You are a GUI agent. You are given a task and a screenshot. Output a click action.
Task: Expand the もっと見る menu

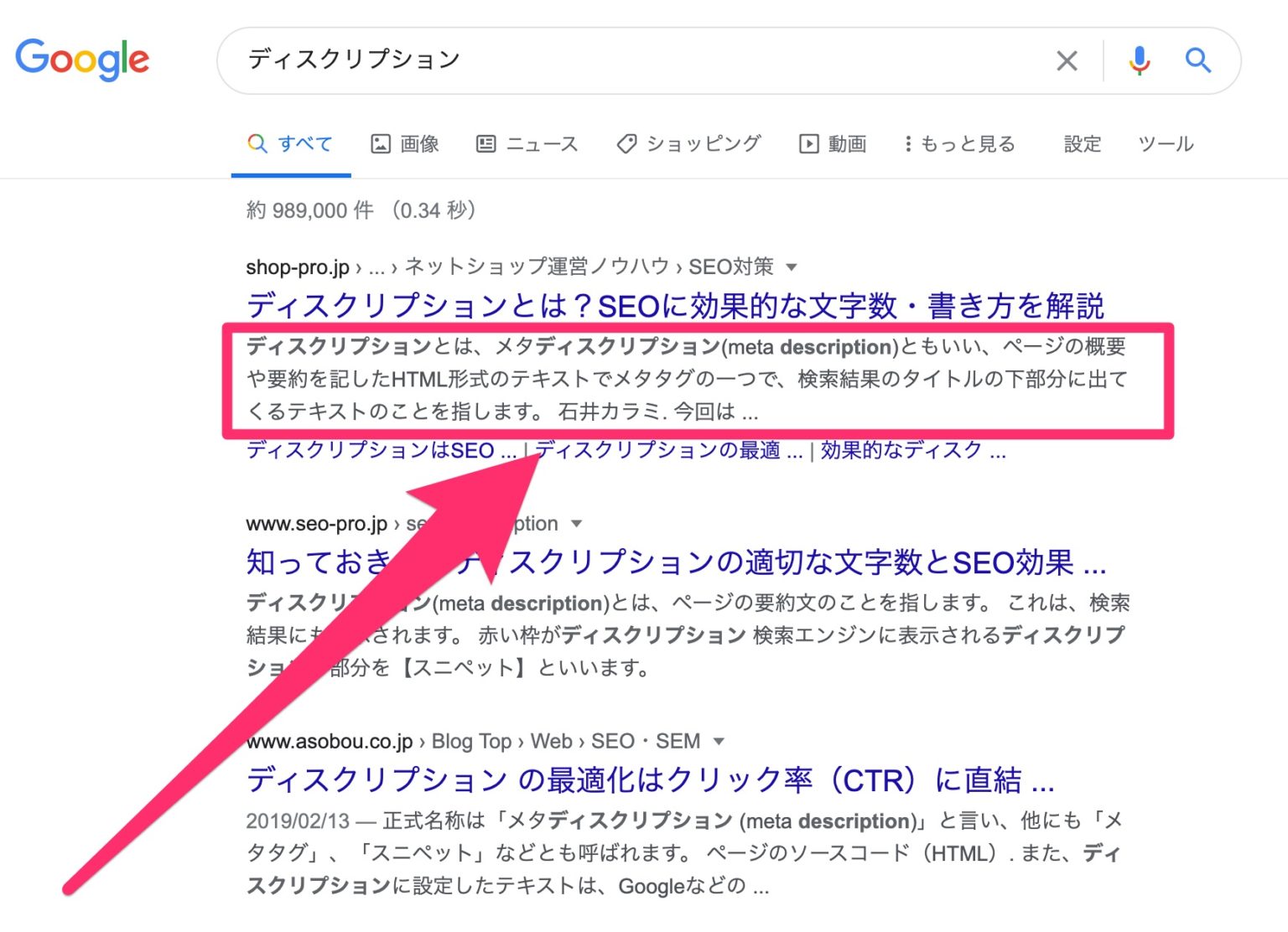point(961,143)
